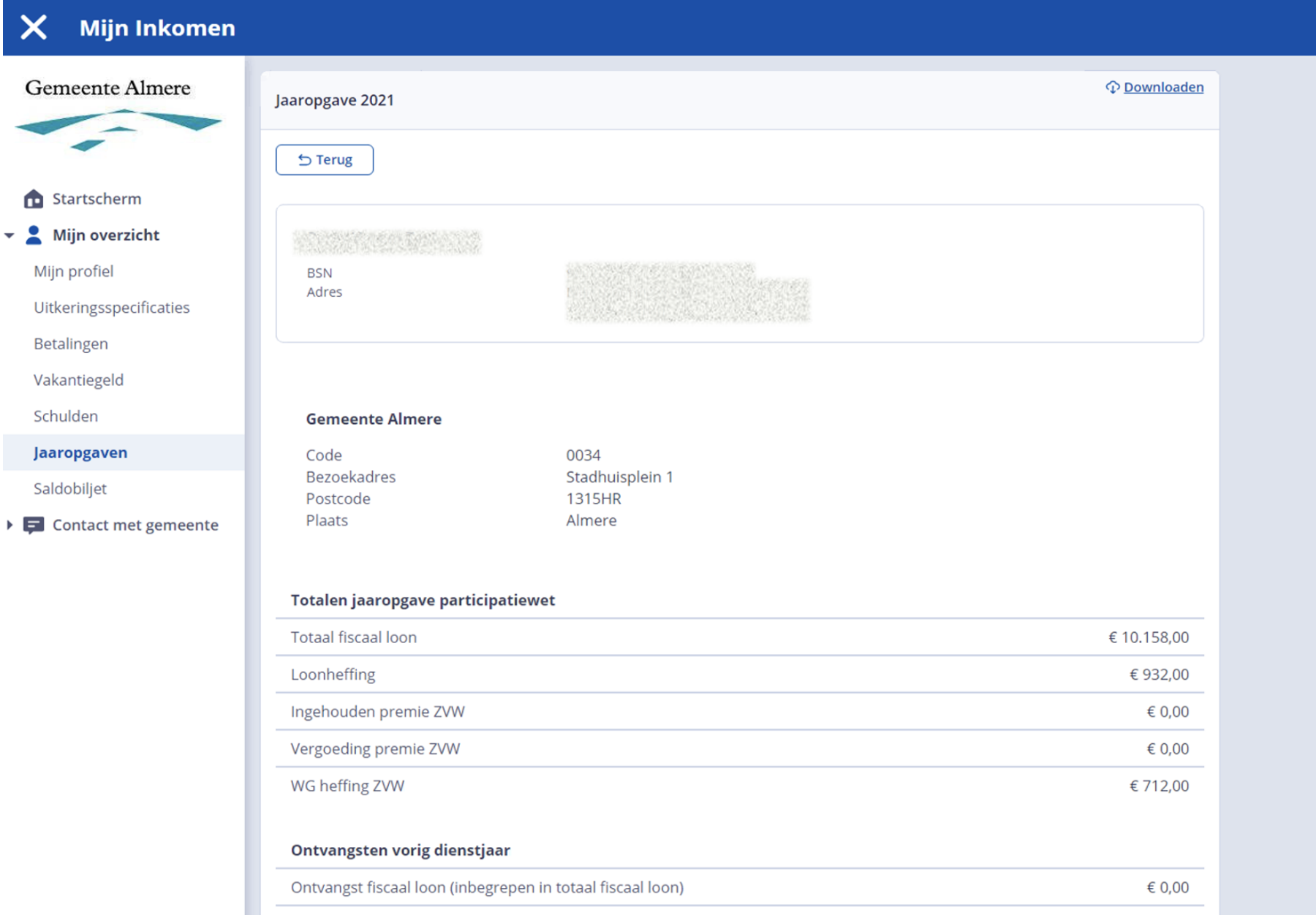Click the Contact met gemeente chat icon
Image resolution: width=1316 pixels, height=915 pixels.
coord(34,525)
